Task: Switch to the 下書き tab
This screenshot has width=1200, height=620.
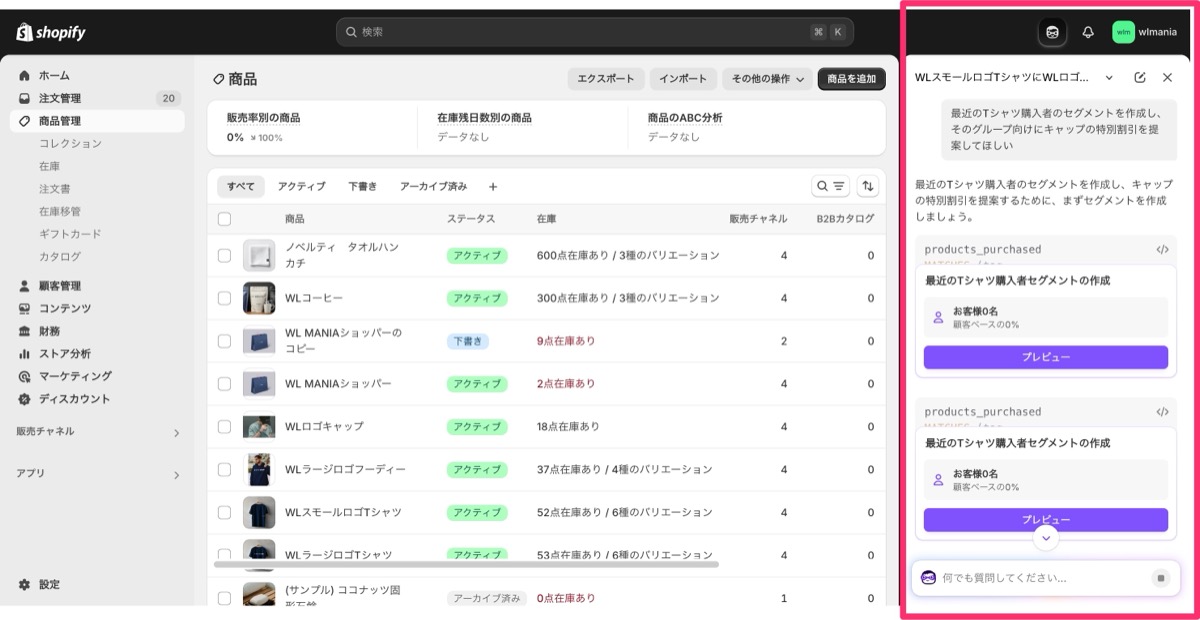Action: coord(363,186)
